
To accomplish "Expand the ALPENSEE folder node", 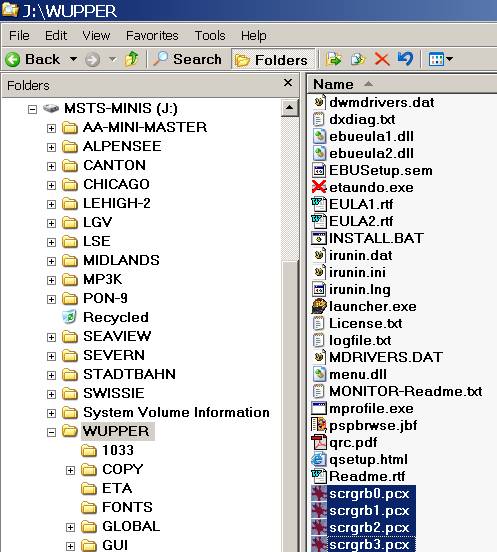I will [x=51, y=148].
